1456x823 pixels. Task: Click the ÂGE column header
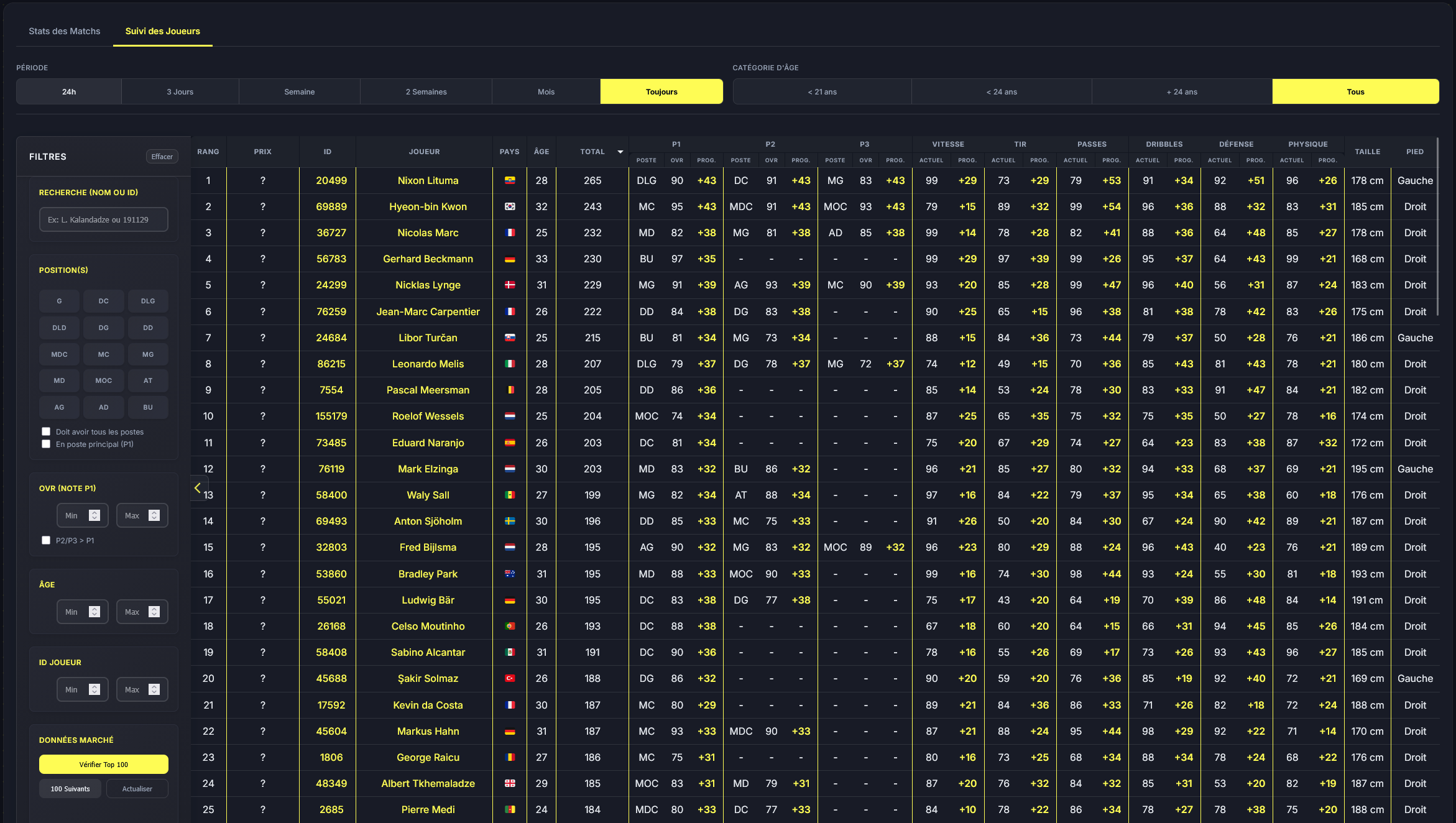(541, 152)
